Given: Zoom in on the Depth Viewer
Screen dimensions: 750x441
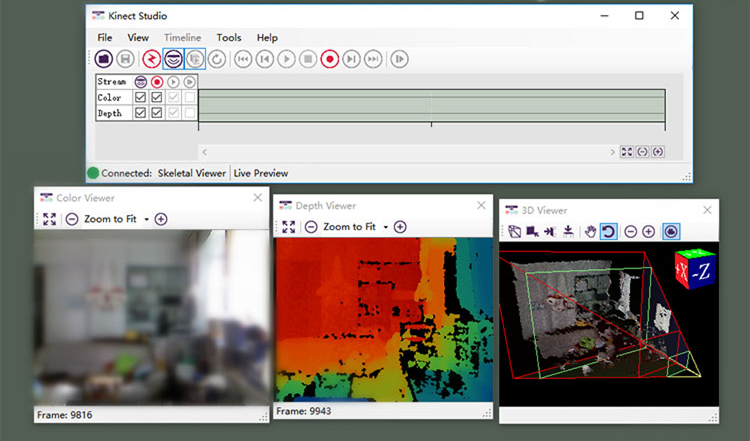Looking at the screenshot, I should (x=400, y=227).
